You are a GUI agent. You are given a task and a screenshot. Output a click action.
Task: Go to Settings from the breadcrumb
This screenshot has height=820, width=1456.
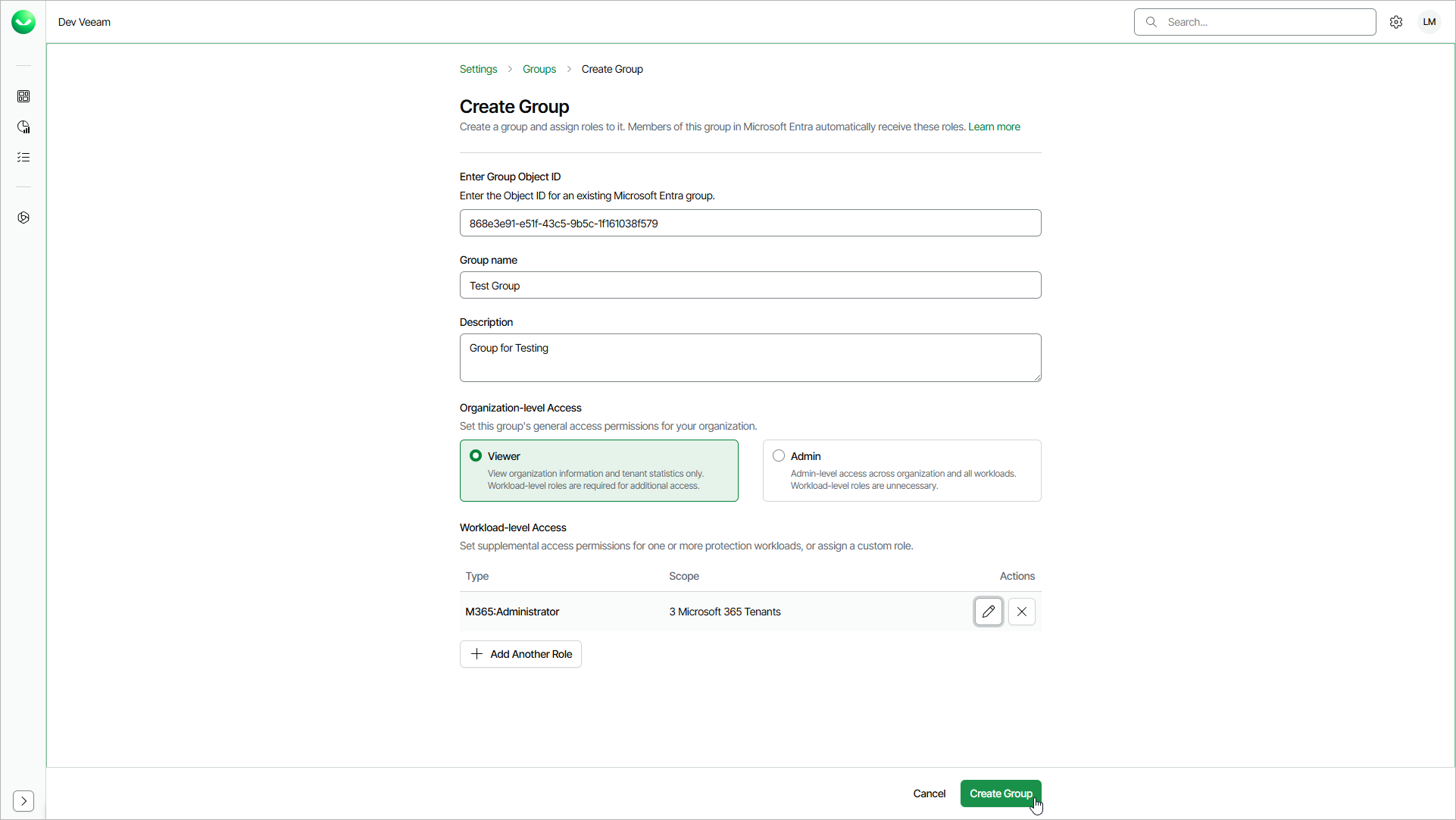point(478,69)
